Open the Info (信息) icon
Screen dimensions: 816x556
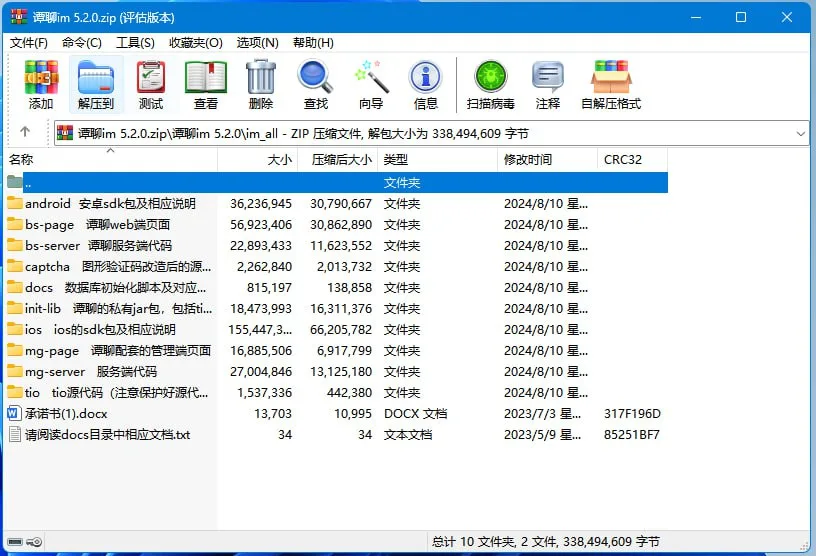[426, 78]
